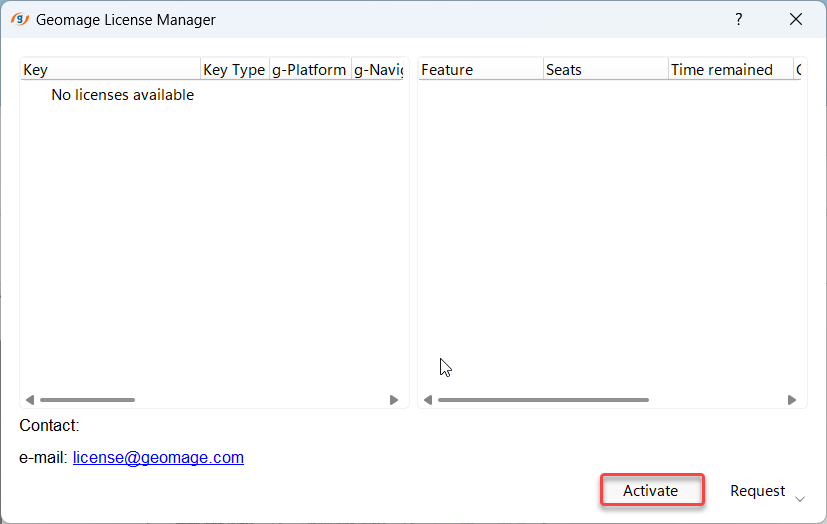Screen dimensions: 827x524
Task: Click right scroll arrow in the Feature list
Action: coord(792,400)
